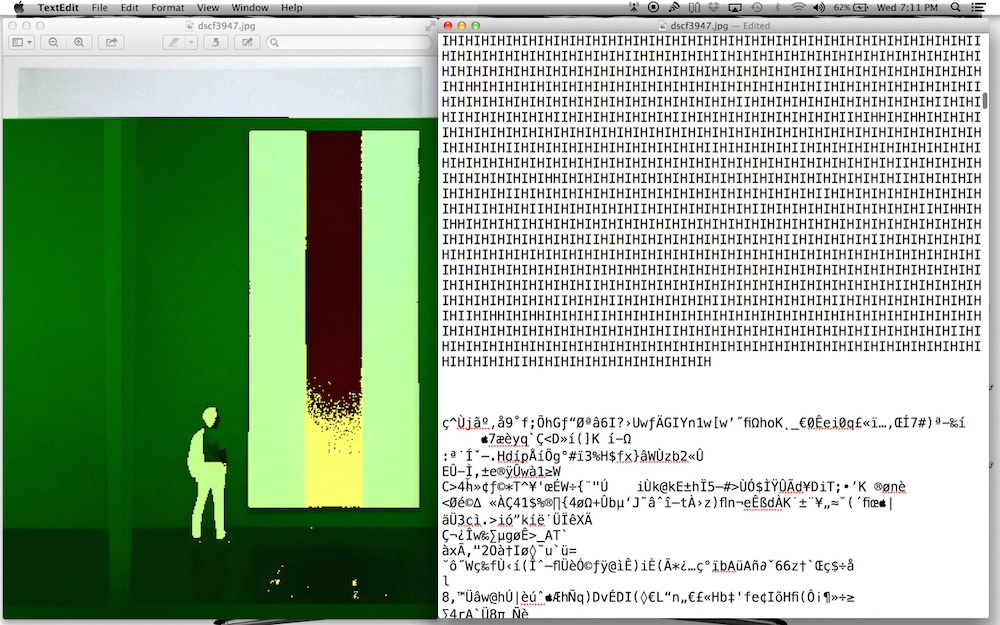The height and width of the screenshot is (625, 1000).
Task: Open the Window menu
Action: click(x=250, y=8)
